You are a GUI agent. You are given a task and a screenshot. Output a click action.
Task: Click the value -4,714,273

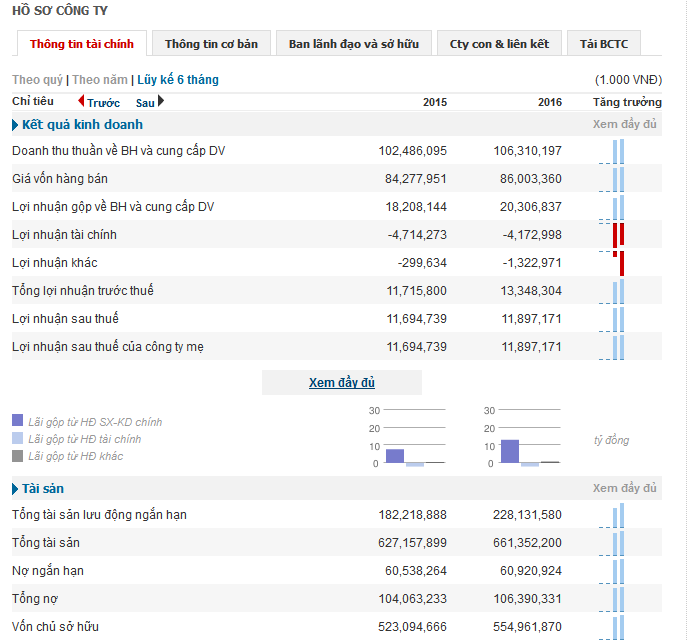[417, 235]
